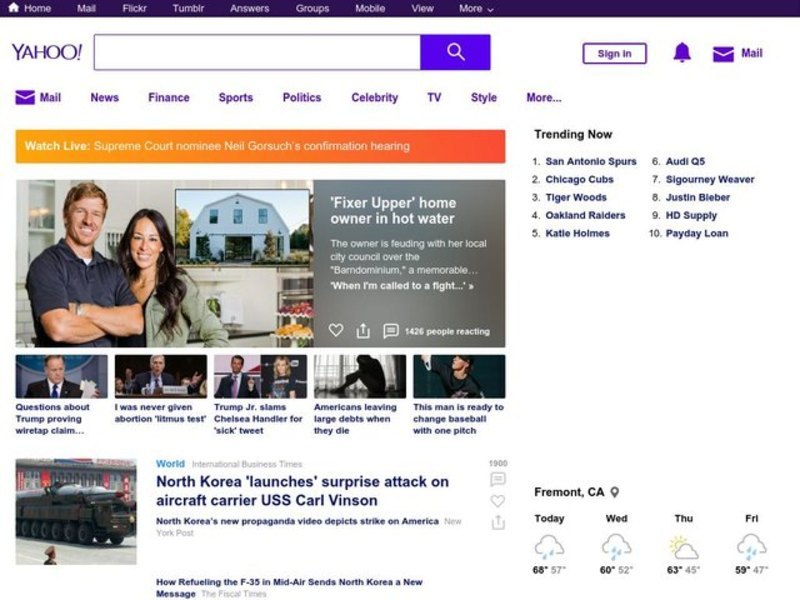Click the Sign in button

click(614, 54)
